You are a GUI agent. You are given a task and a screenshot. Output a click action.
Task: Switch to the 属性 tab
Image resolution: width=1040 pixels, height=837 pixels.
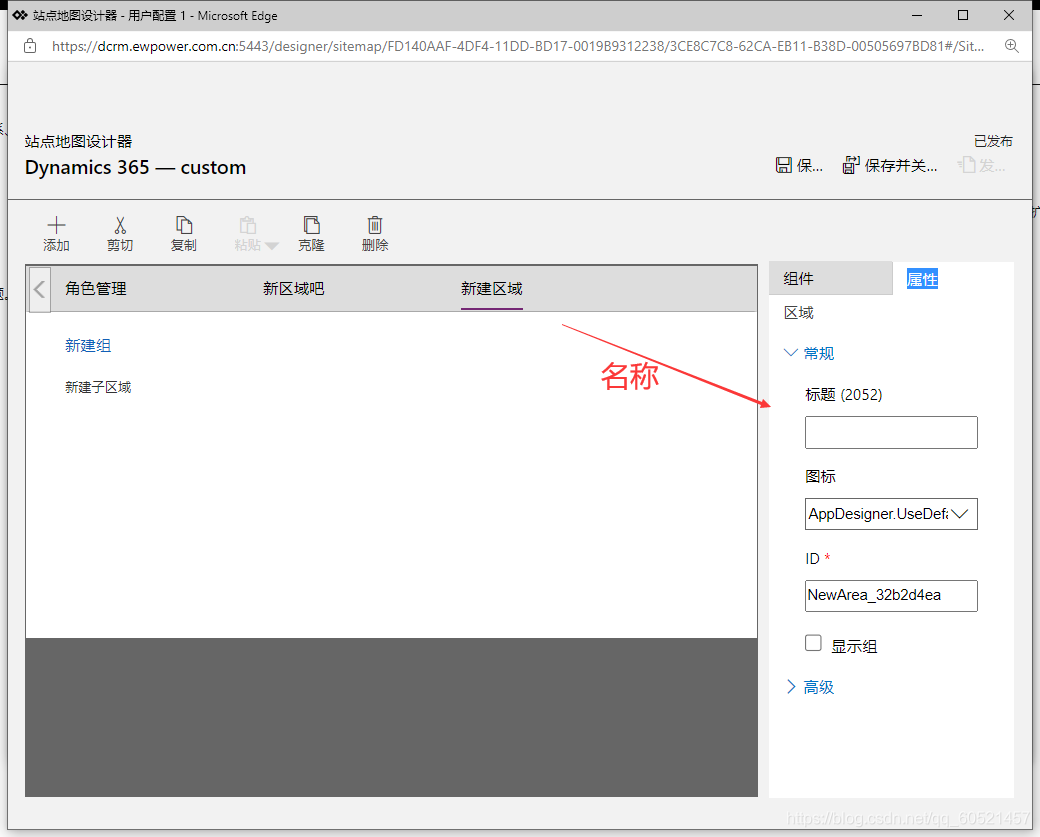point(922,280)
